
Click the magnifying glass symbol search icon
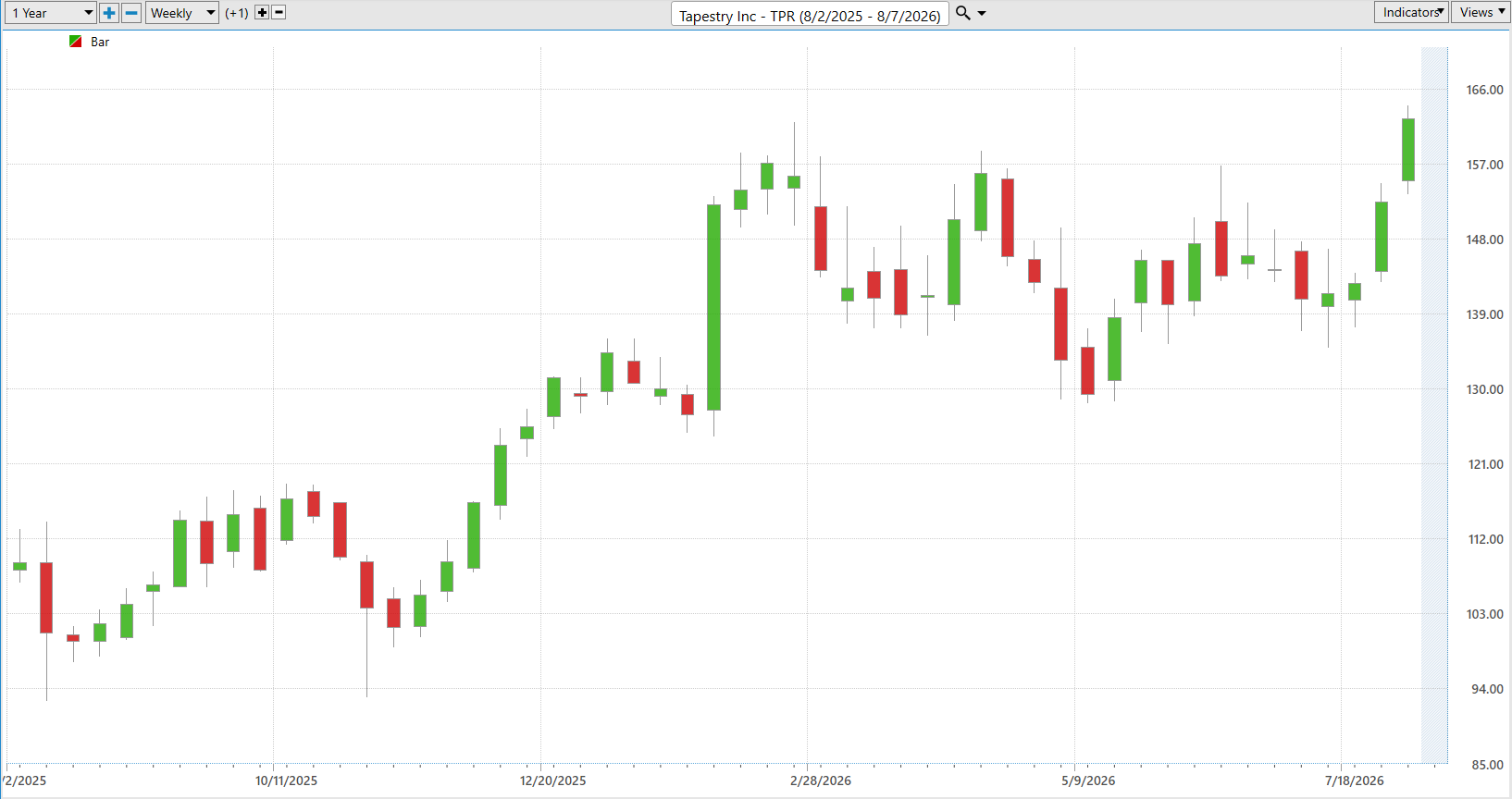[x=962, y=13]
